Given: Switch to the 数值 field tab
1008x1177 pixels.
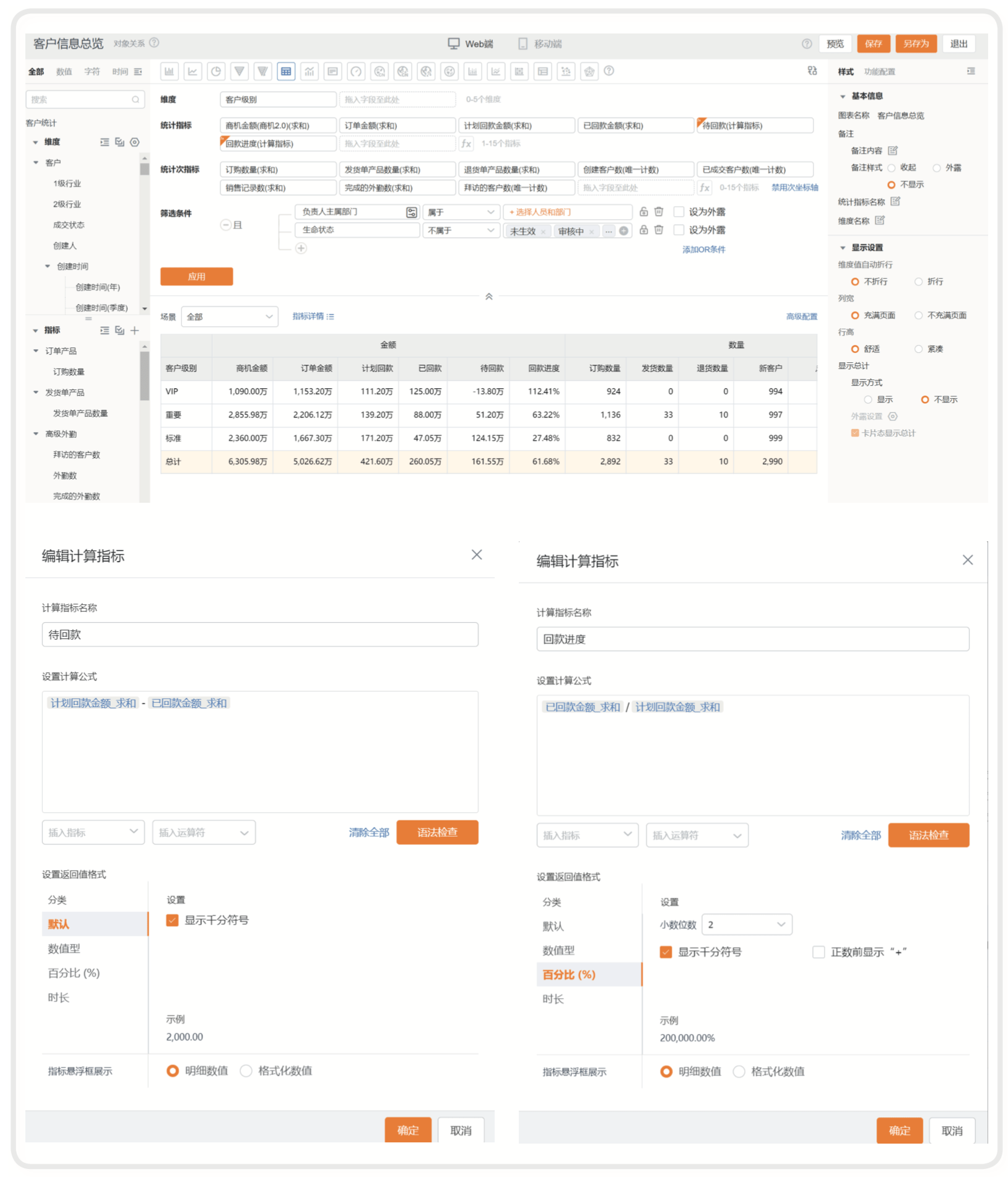Looking at the screenshot, I should pos(64,72).
